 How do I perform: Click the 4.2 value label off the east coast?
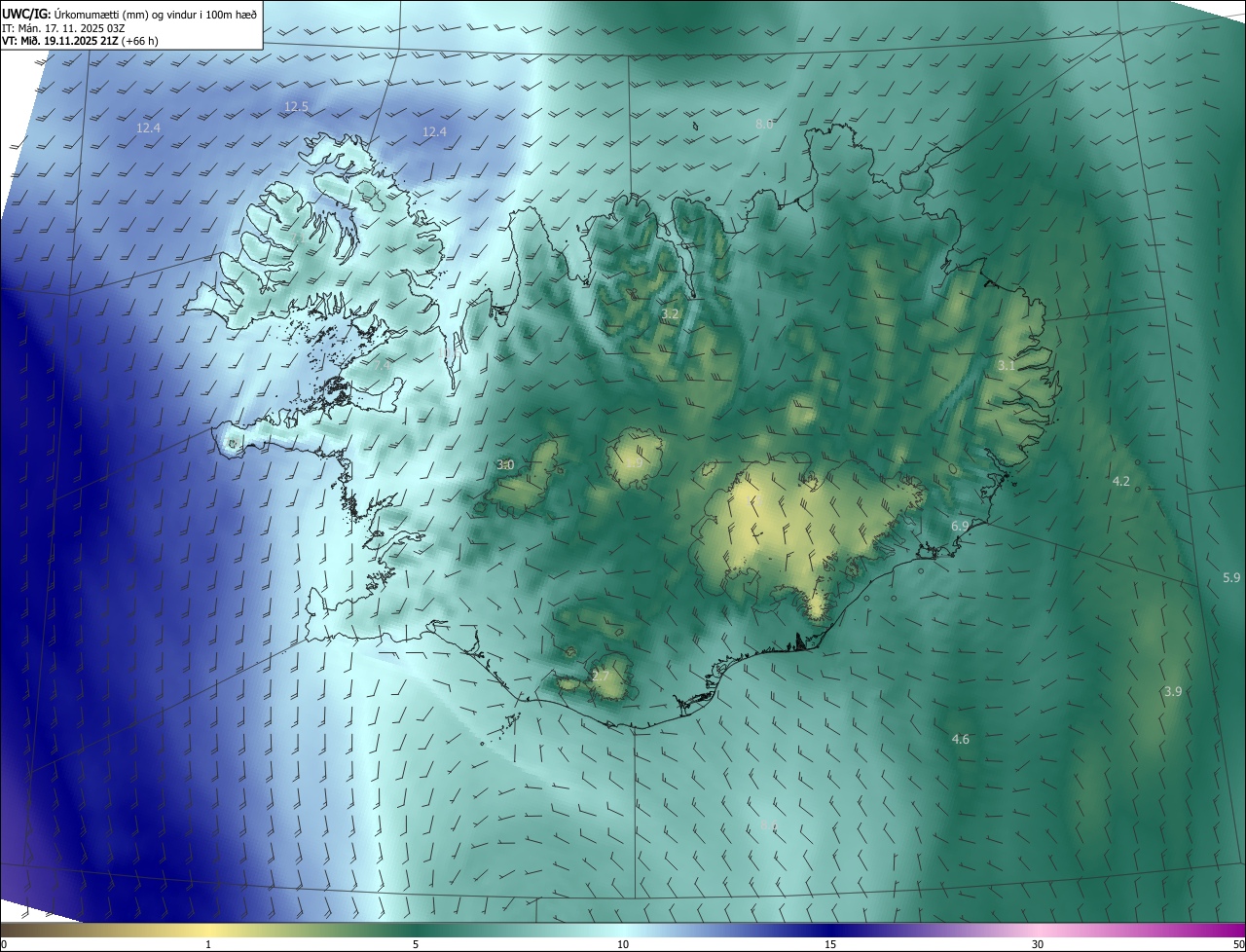[1121, 481]
